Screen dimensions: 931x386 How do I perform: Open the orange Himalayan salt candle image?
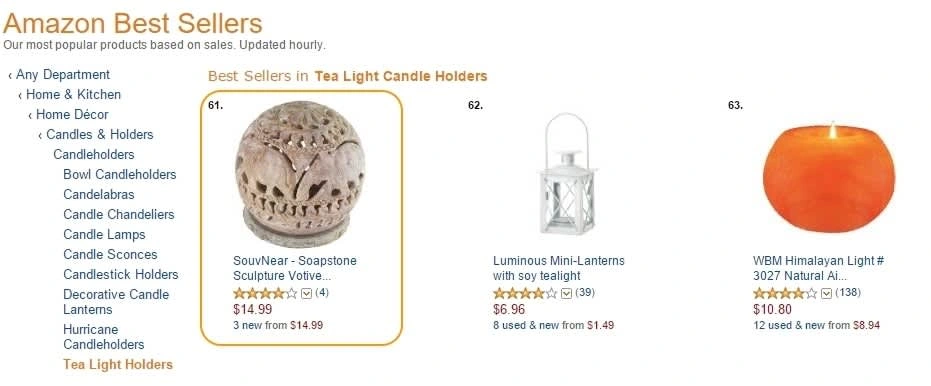pyautogui.click(x=828, y=177)
